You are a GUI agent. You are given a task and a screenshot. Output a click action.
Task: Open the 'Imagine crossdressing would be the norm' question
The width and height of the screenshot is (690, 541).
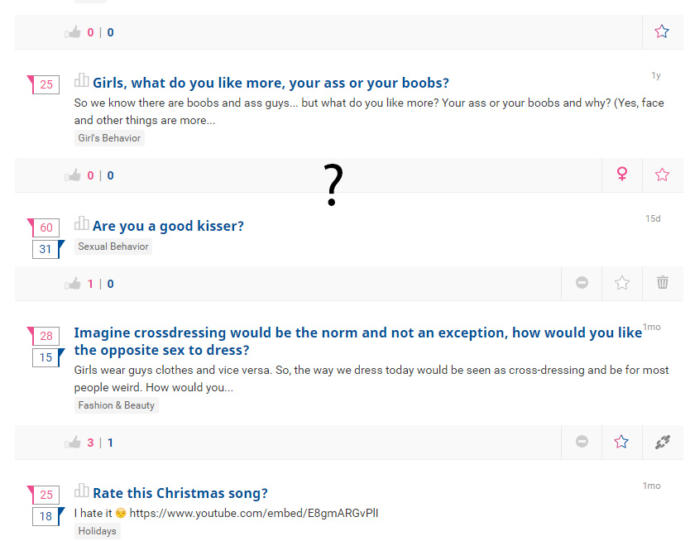point(358,341)
